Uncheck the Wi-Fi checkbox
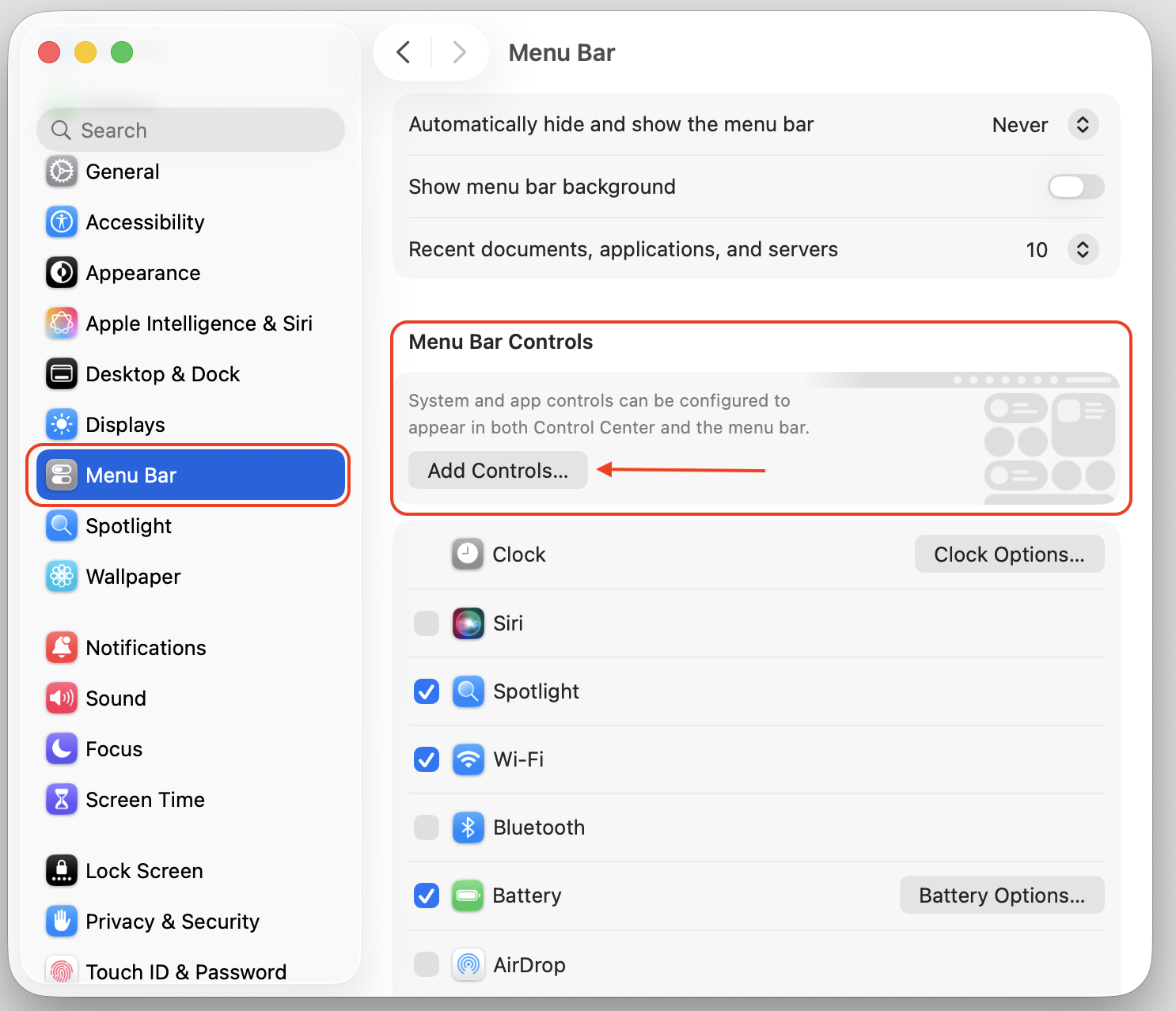 (x=427, y=759)
